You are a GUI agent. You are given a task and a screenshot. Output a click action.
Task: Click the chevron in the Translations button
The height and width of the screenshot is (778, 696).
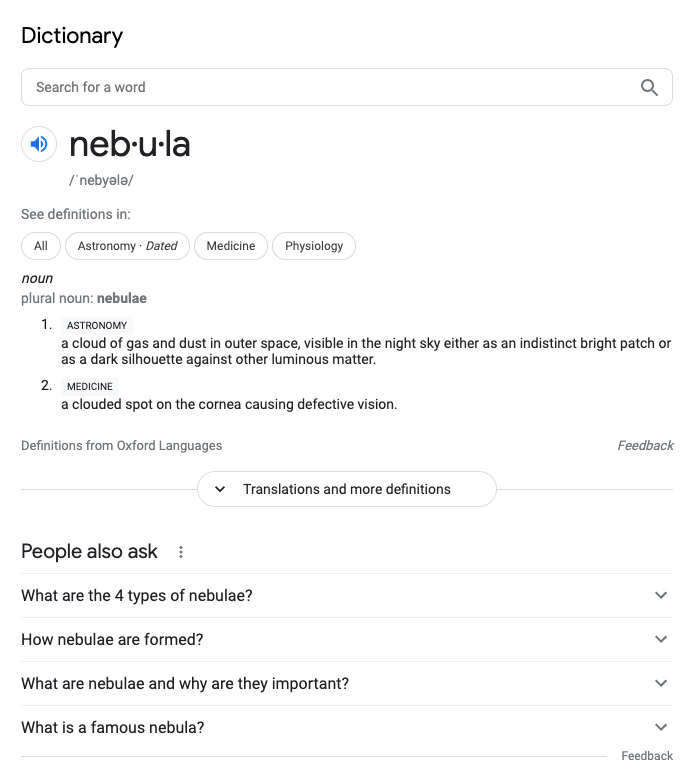[220, 489]
